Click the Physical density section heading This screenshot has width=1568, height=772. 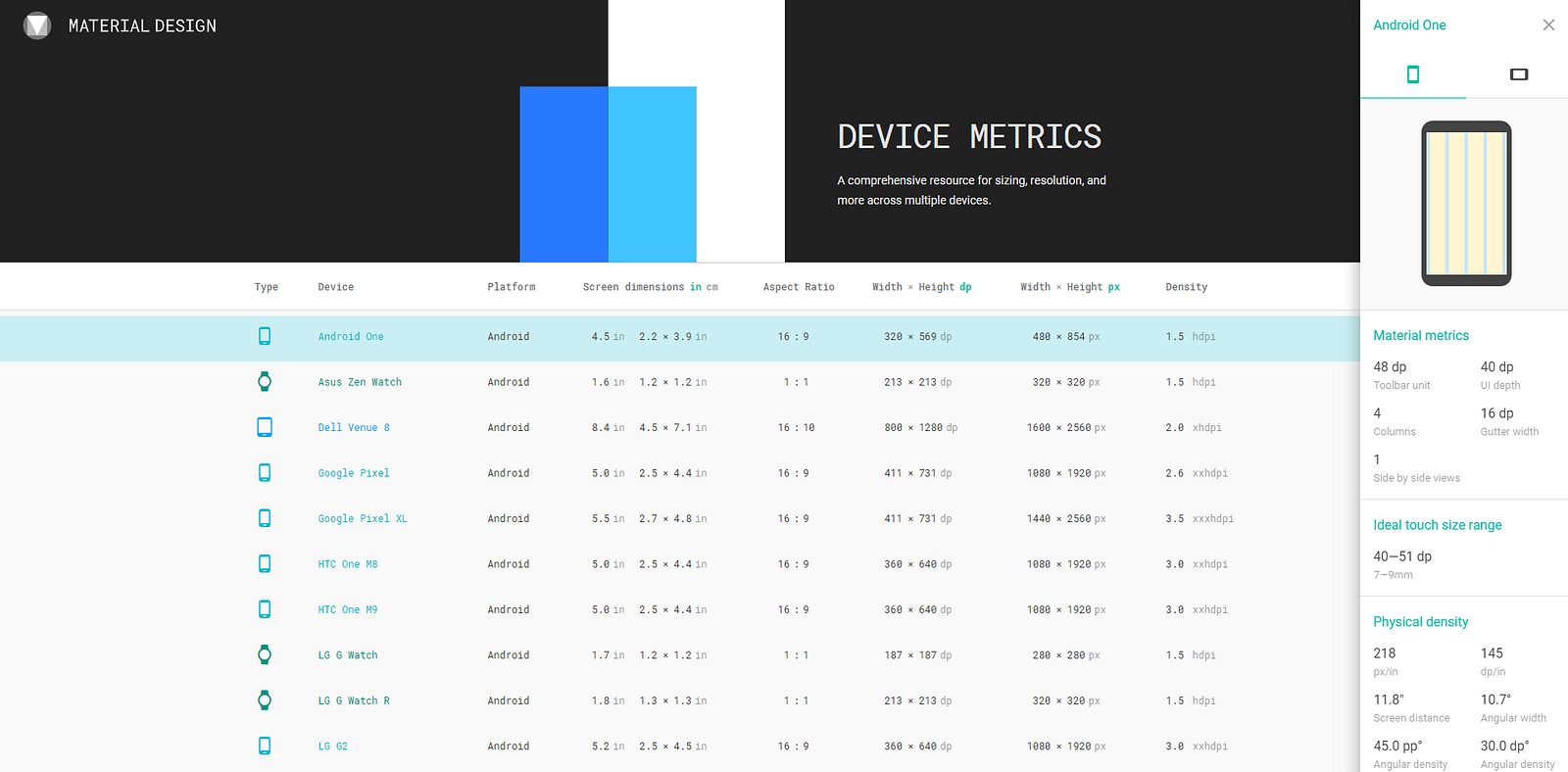(1421, 622)
